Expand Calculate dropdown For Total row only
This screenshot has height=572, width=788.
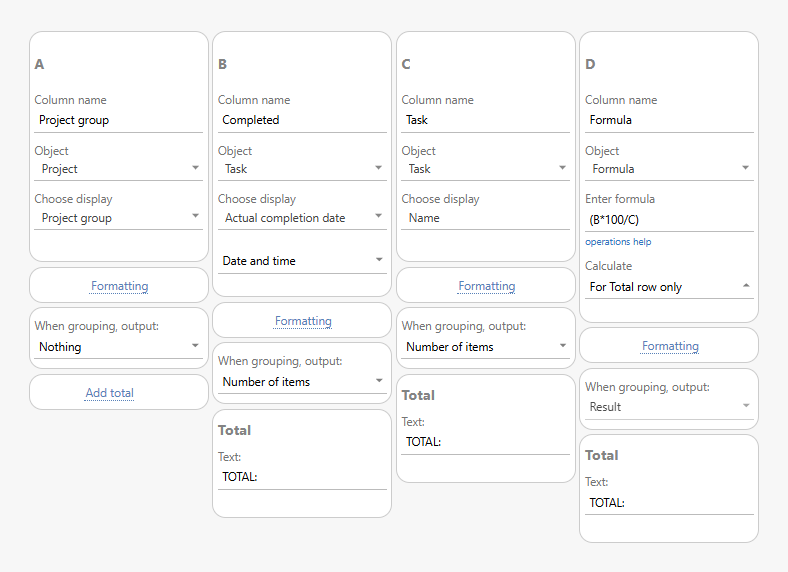[669, 287]
